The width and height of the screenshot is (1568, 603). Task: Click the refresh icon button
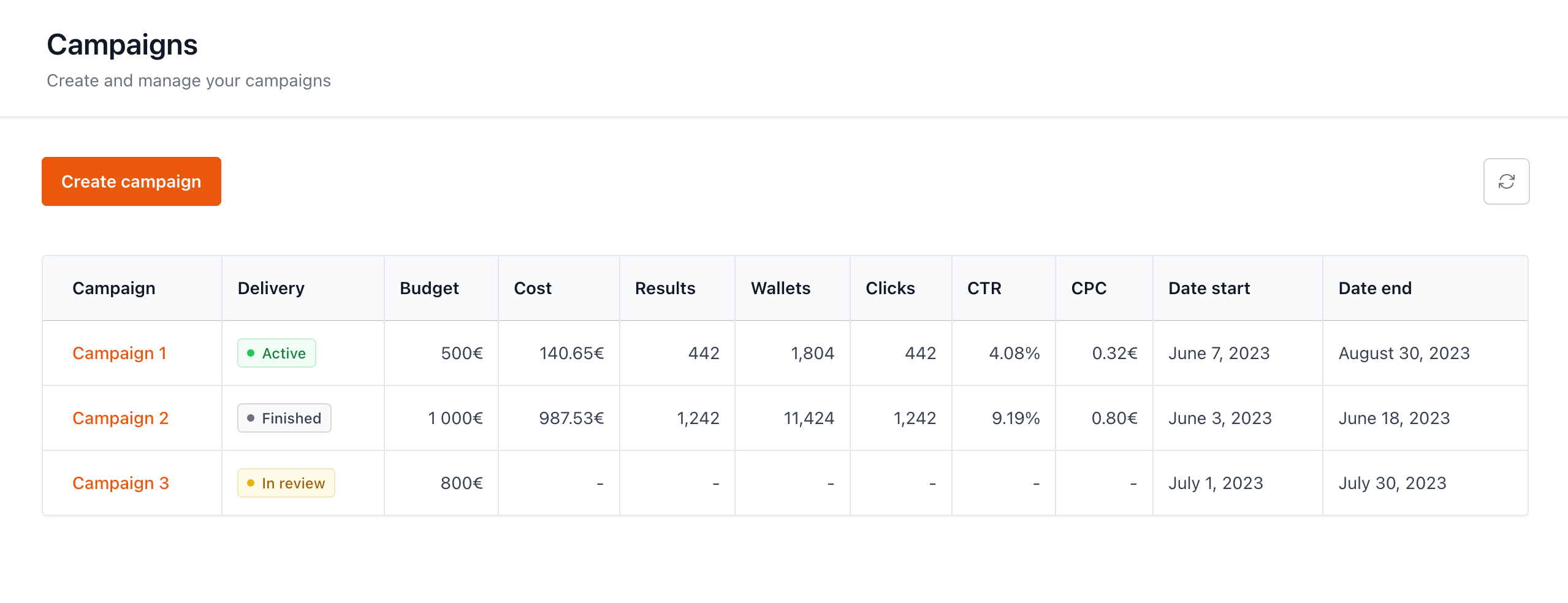coord(1505,181)
